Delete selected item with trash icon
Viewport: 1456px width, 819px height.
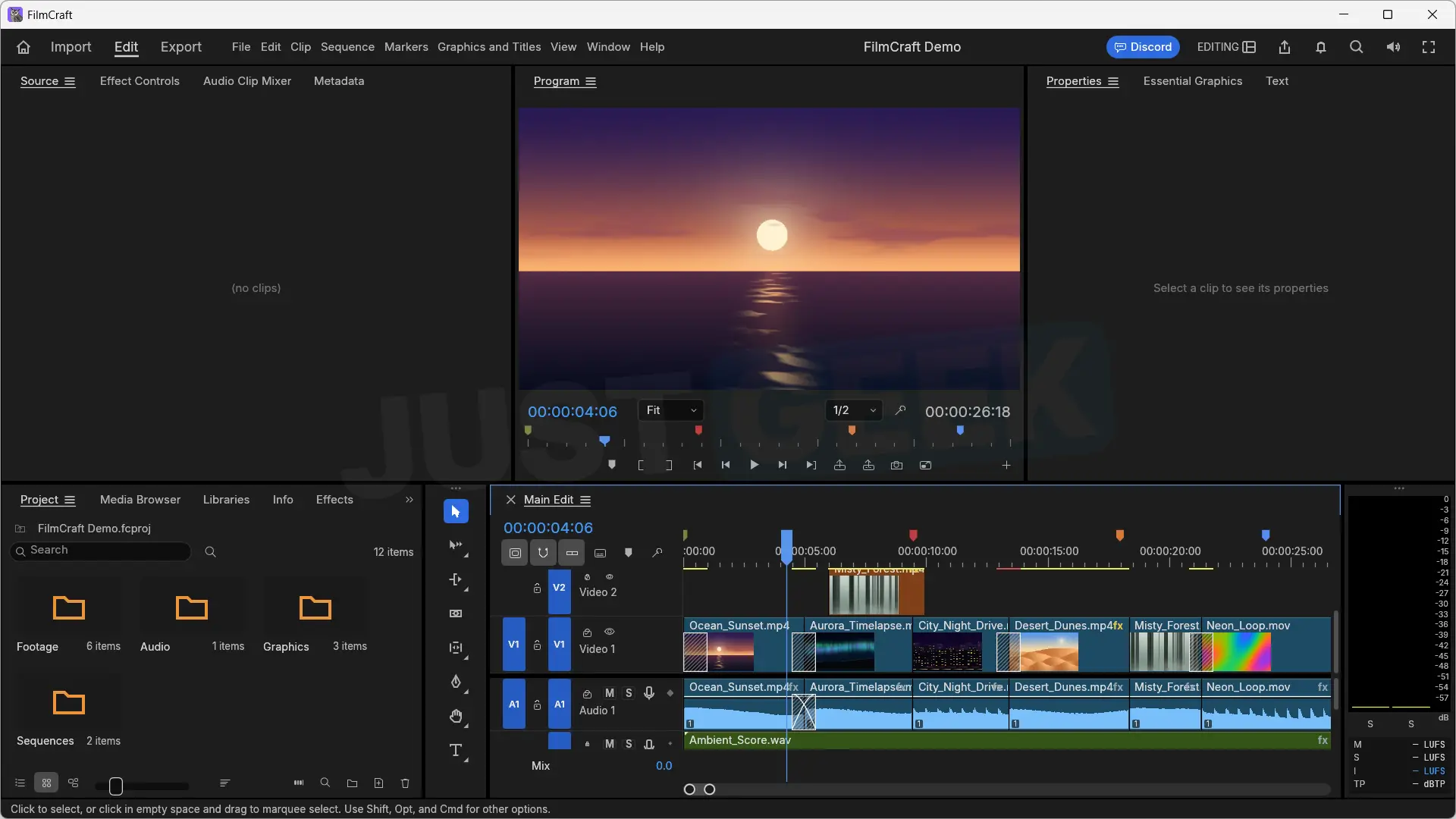[x=405, y=783]
